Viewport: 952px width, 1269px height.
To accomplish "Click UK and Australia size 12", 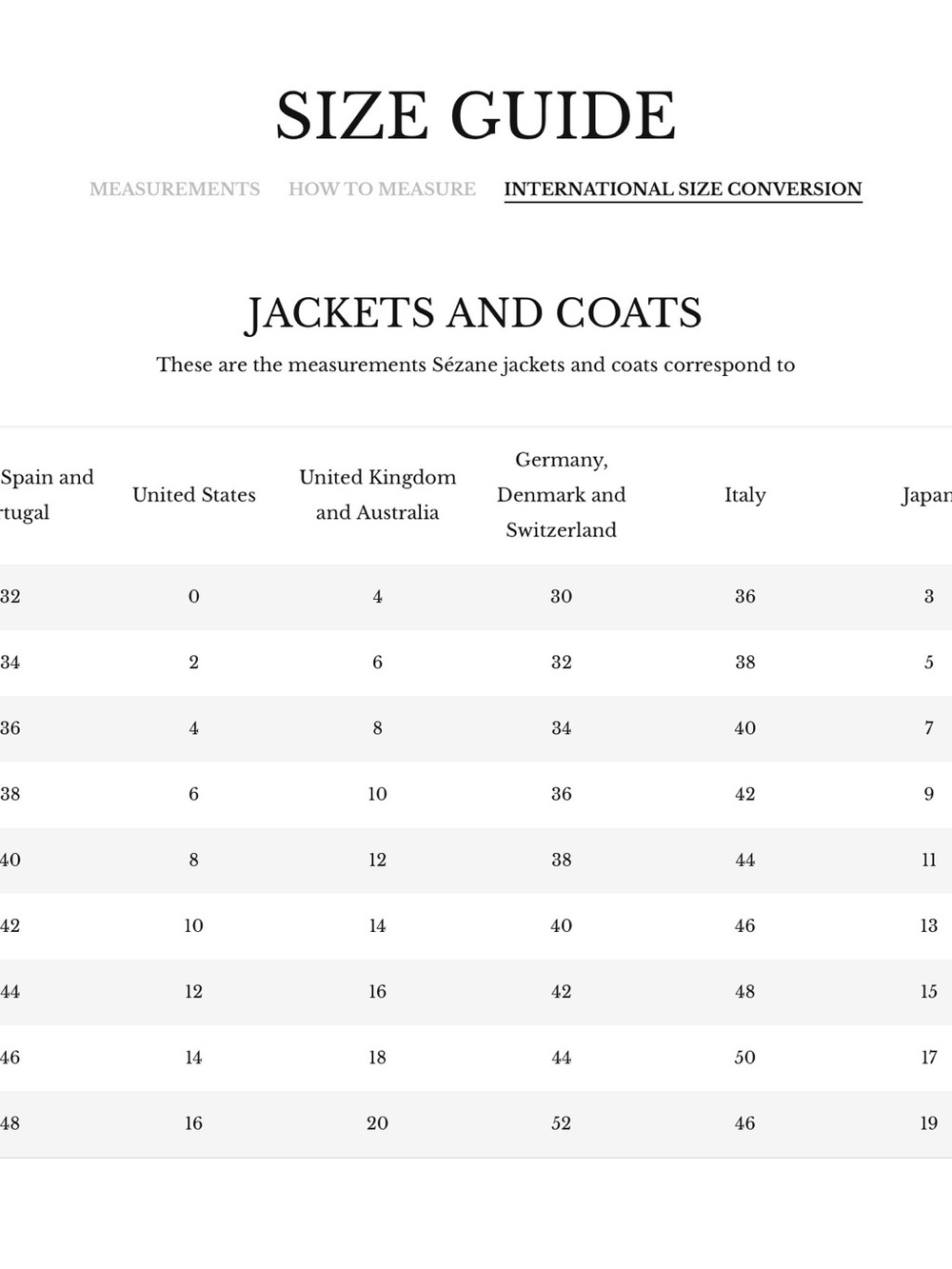I will [x=378, y=860].
